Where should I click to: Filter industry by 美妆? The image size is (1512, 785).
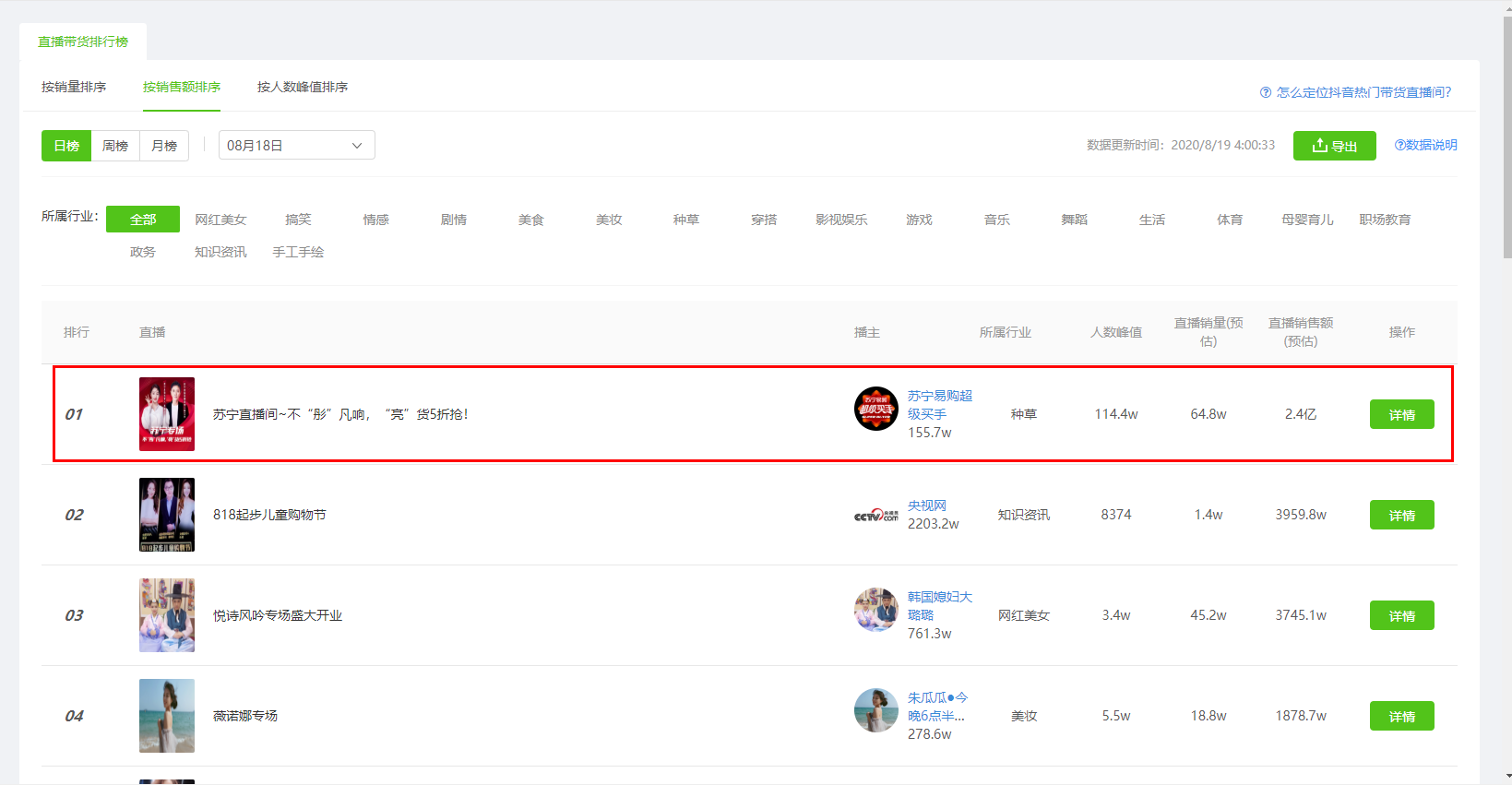608,220
